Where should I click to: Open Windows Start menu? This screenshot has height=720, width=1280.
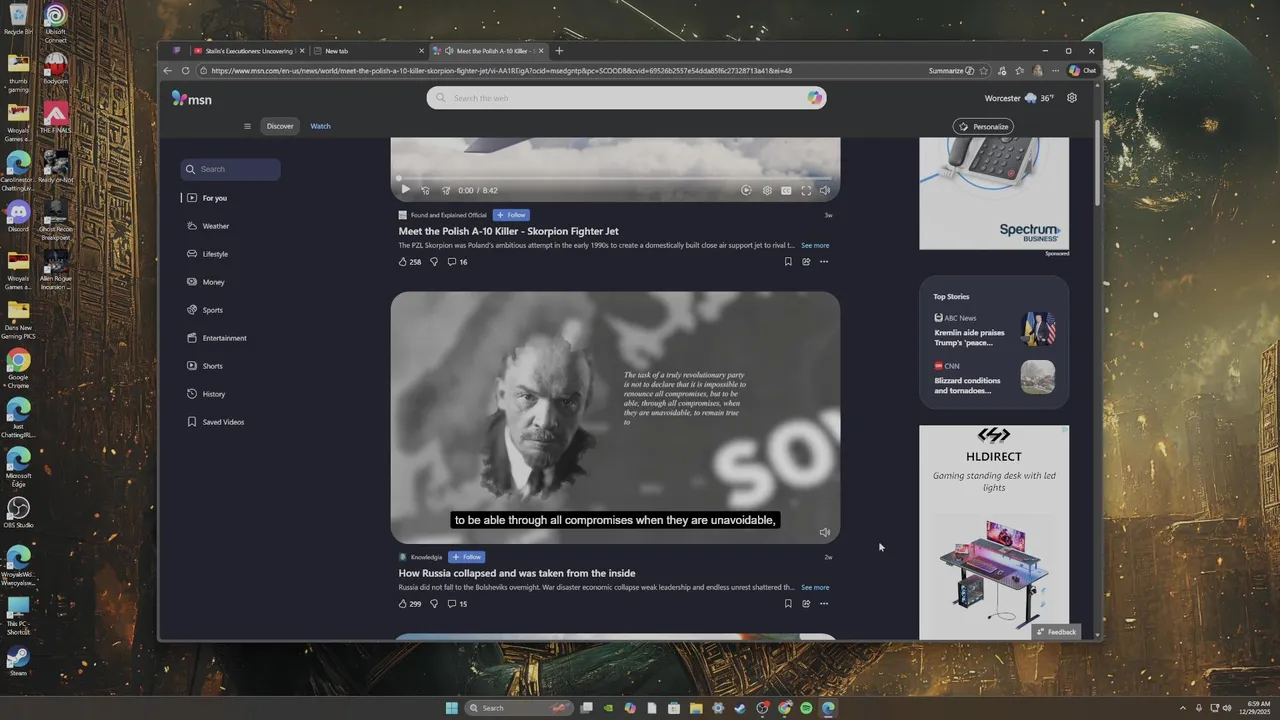point(451,708)
